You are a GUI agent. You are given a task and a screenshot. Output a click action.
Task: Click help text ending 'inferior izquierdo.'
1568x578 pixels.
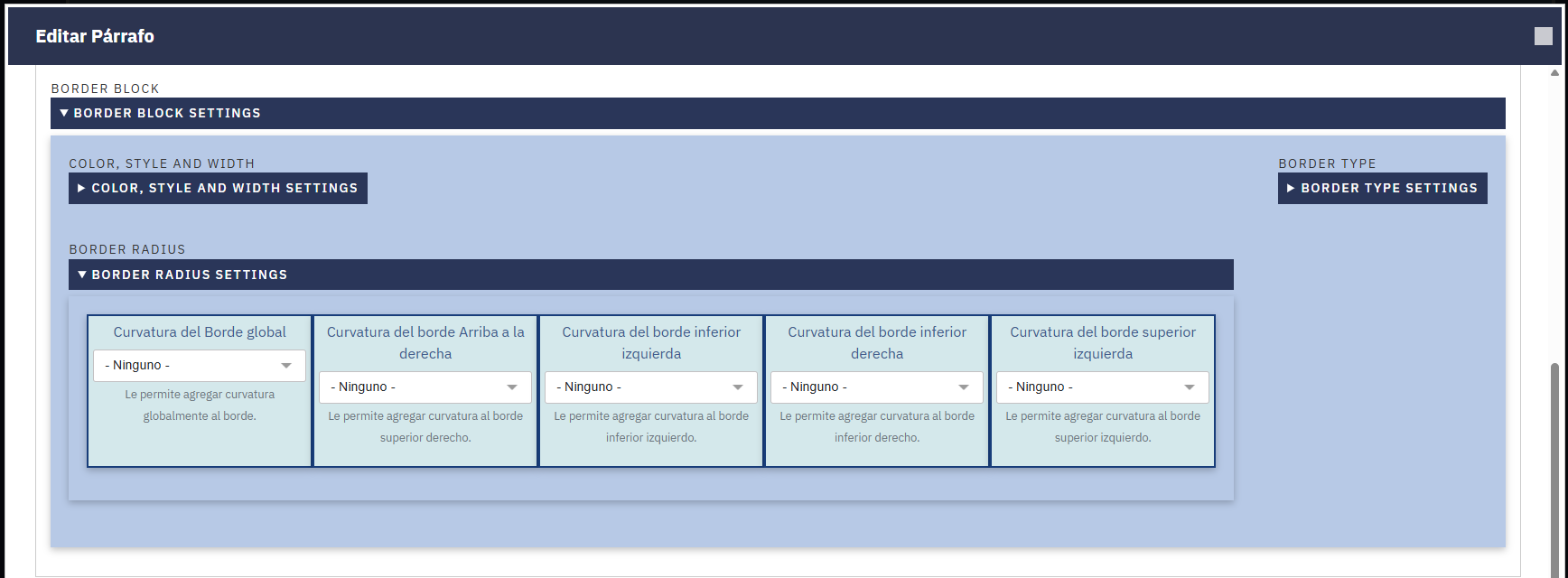click(651, 426)
